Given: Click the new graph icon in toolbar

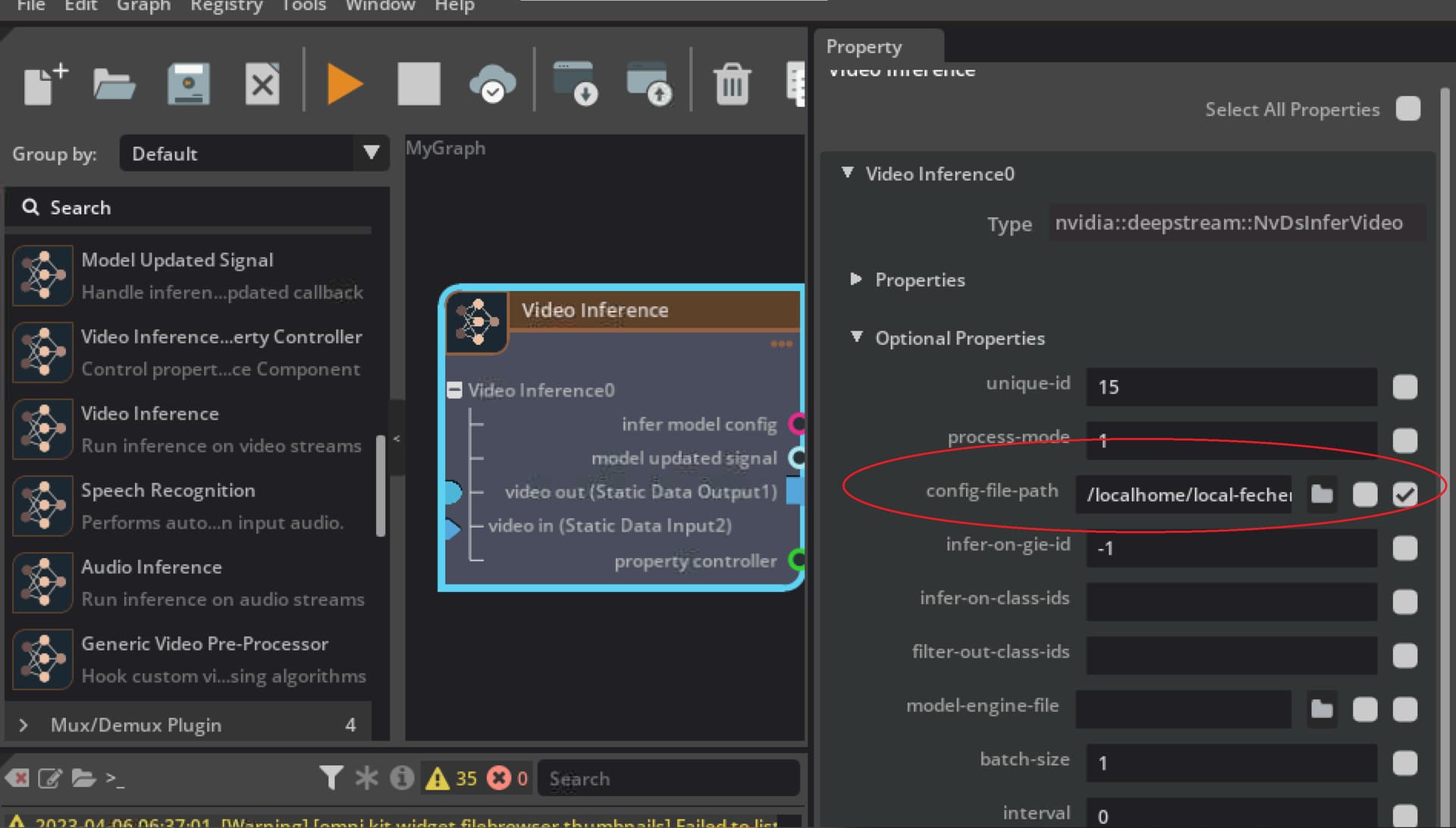Looking at the screenshot, I should [x=45, y=83].
